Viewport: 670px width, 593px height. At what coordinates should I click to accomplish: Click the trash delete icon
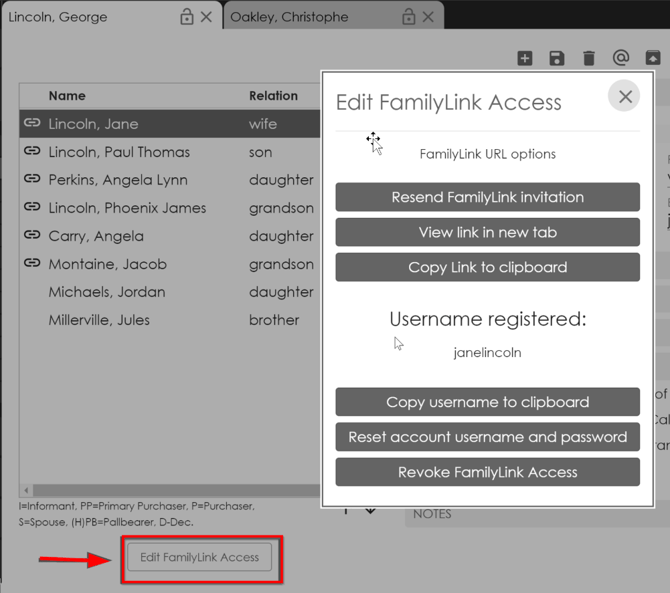click(589, 59)
